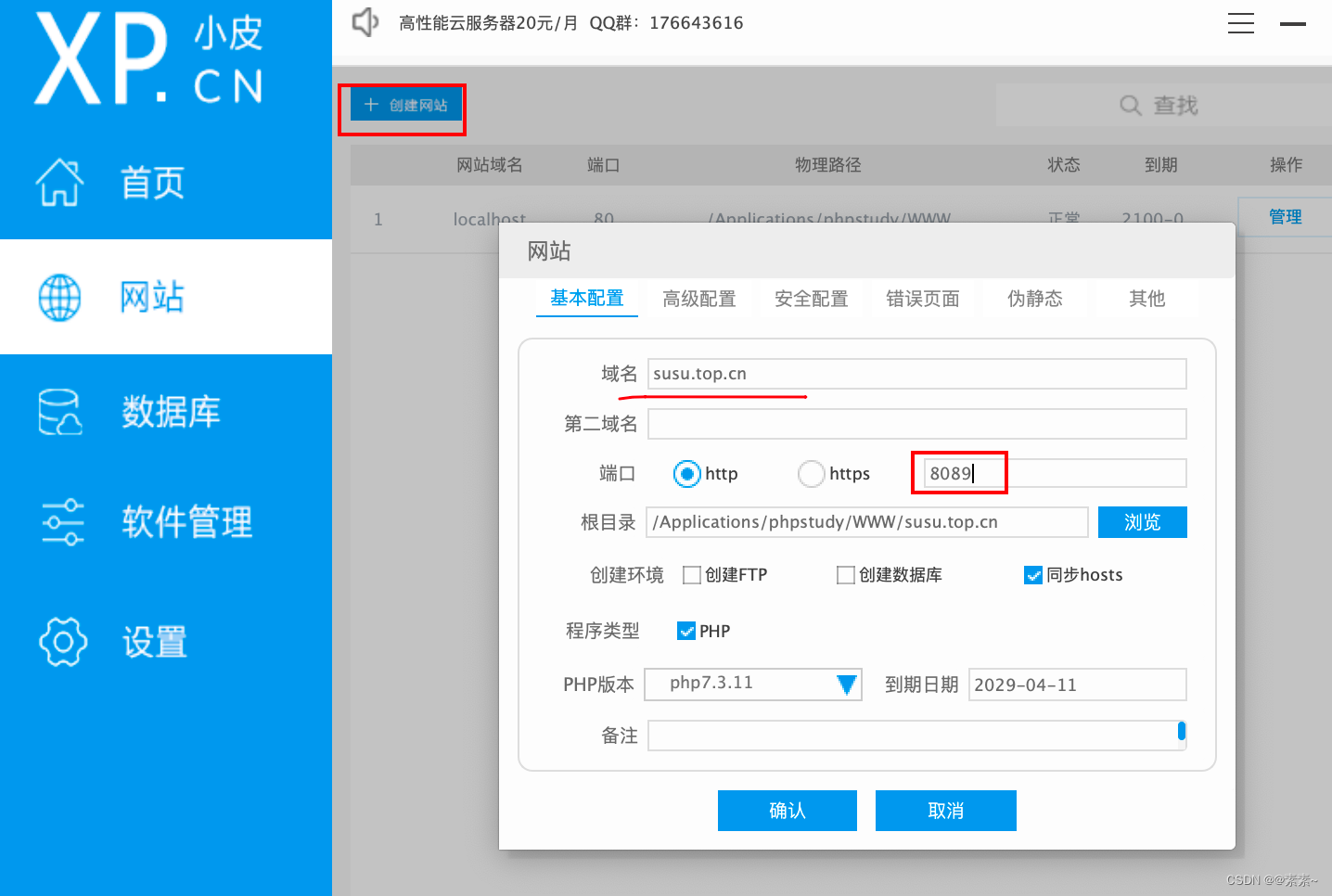Image resolution: width=1332 pixels, height=896 pixels.
Task: Click the 第二域名 input field
Action: point(916,424)
